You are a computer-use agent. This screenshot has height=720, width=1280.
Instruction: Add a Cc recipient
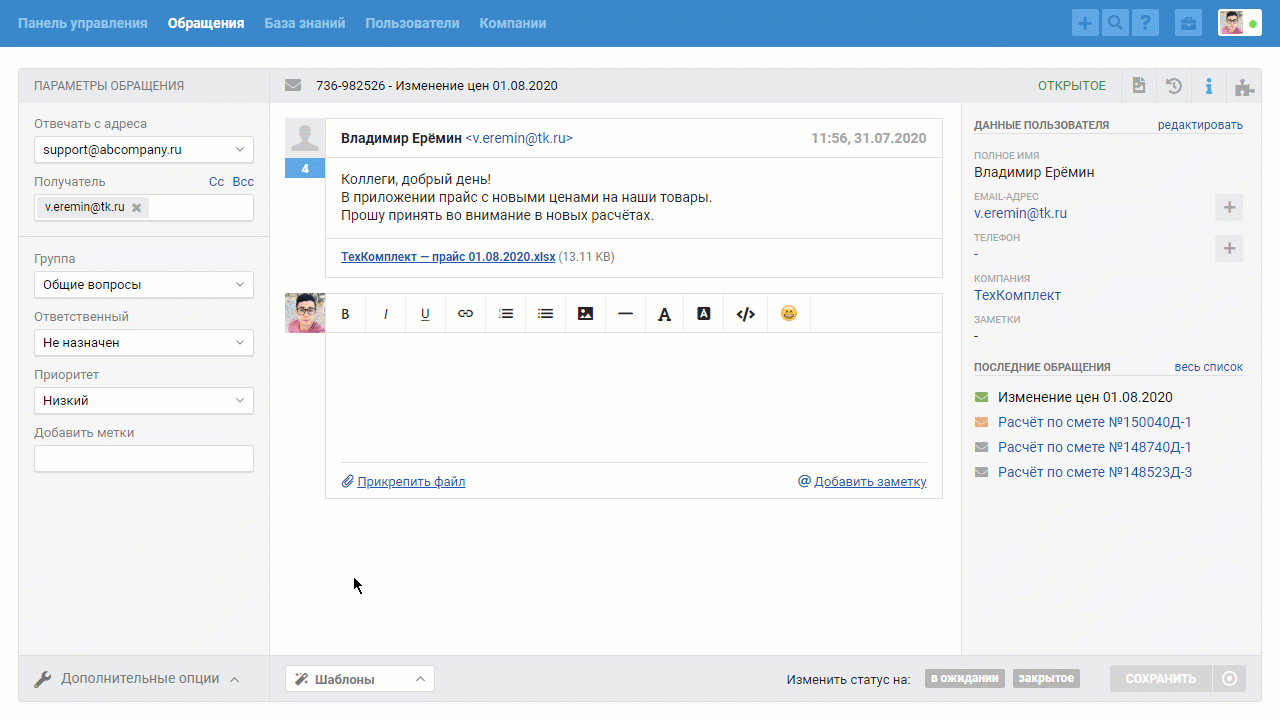tap(216, 182)
